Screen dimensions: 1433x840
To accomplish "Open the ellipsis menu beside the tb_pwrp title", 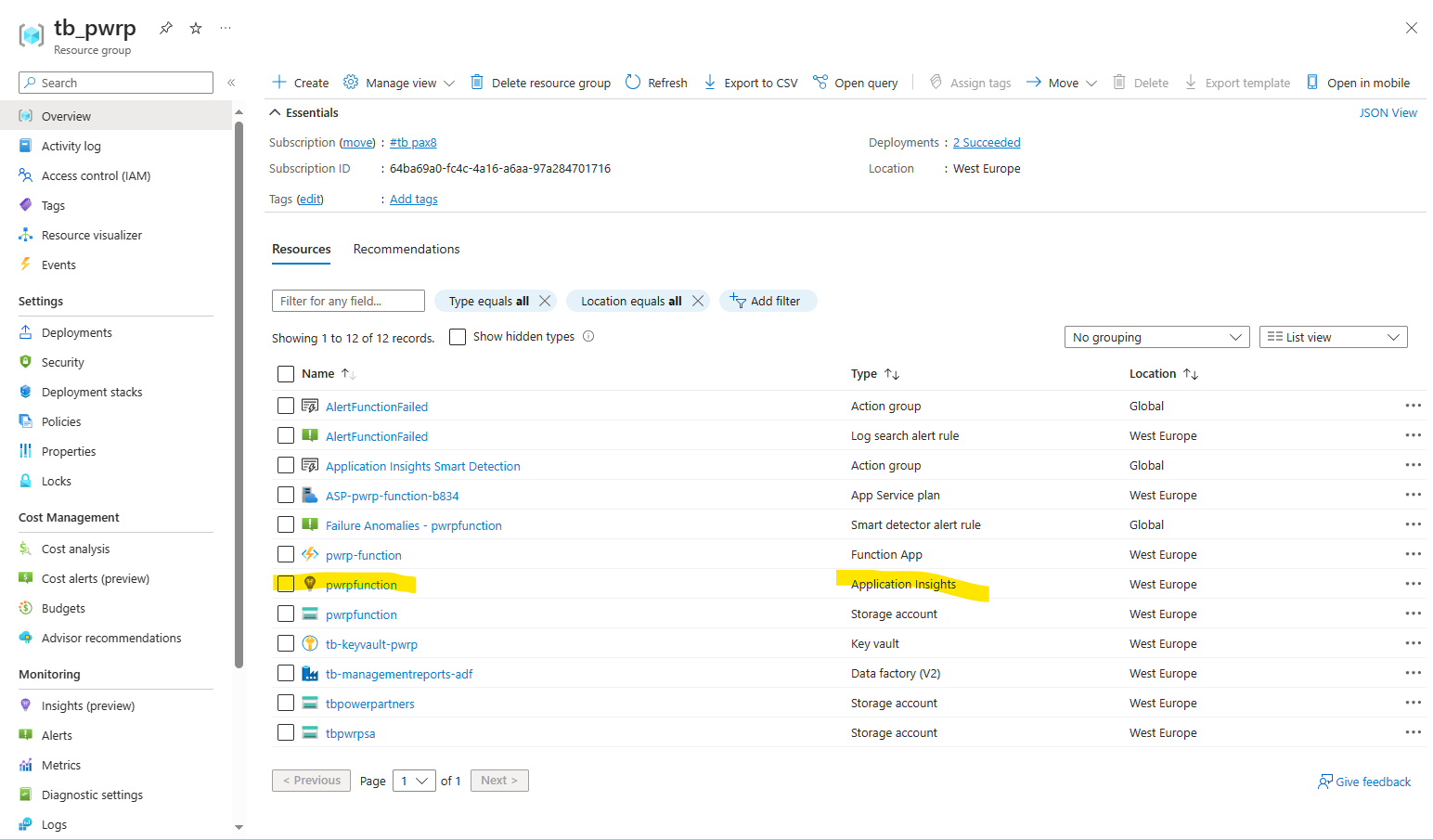I will [226, 28].
